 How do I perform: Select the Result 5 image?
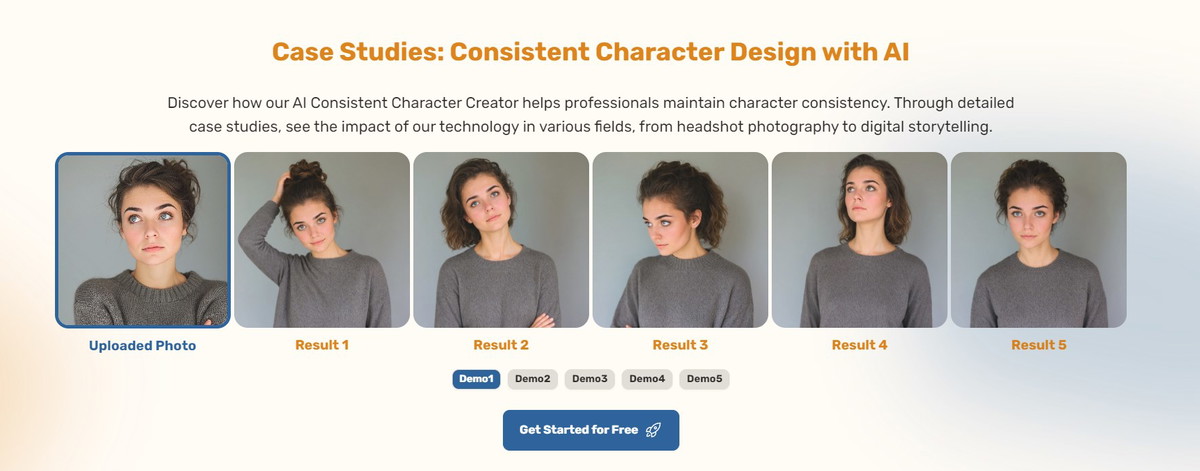pyautogui.click(x=1038, y=240)
